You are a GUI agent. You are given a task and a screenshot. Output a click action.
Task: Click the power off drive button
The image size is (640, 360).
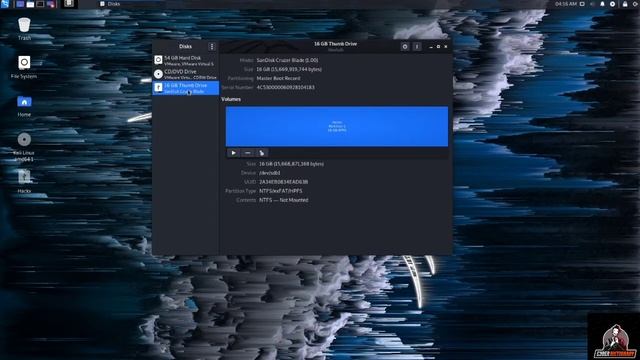coord(404,47)
